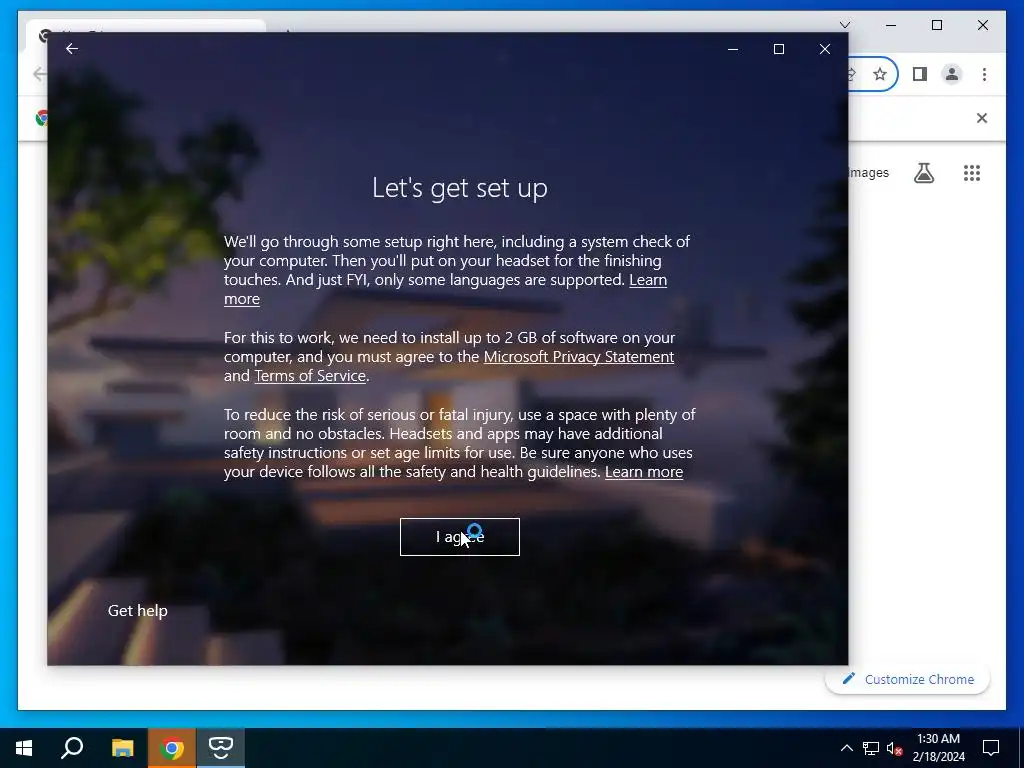Go back using the Mixed Reality Portal arrow
Viewport: 1024px width, 768px height.
pyautogui.click(x=72, y=49)
